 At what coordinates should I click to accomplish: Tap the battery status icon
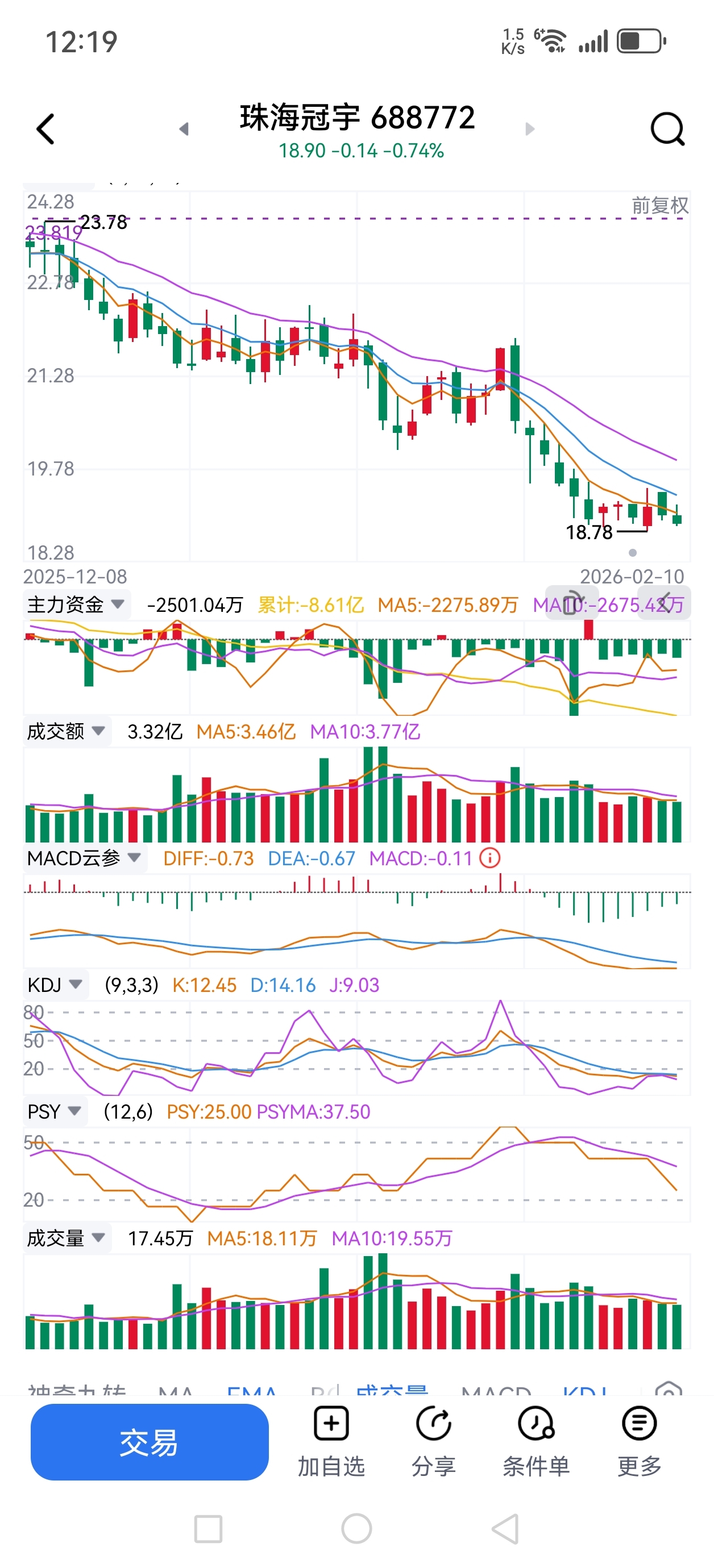(x=641, y=41)
